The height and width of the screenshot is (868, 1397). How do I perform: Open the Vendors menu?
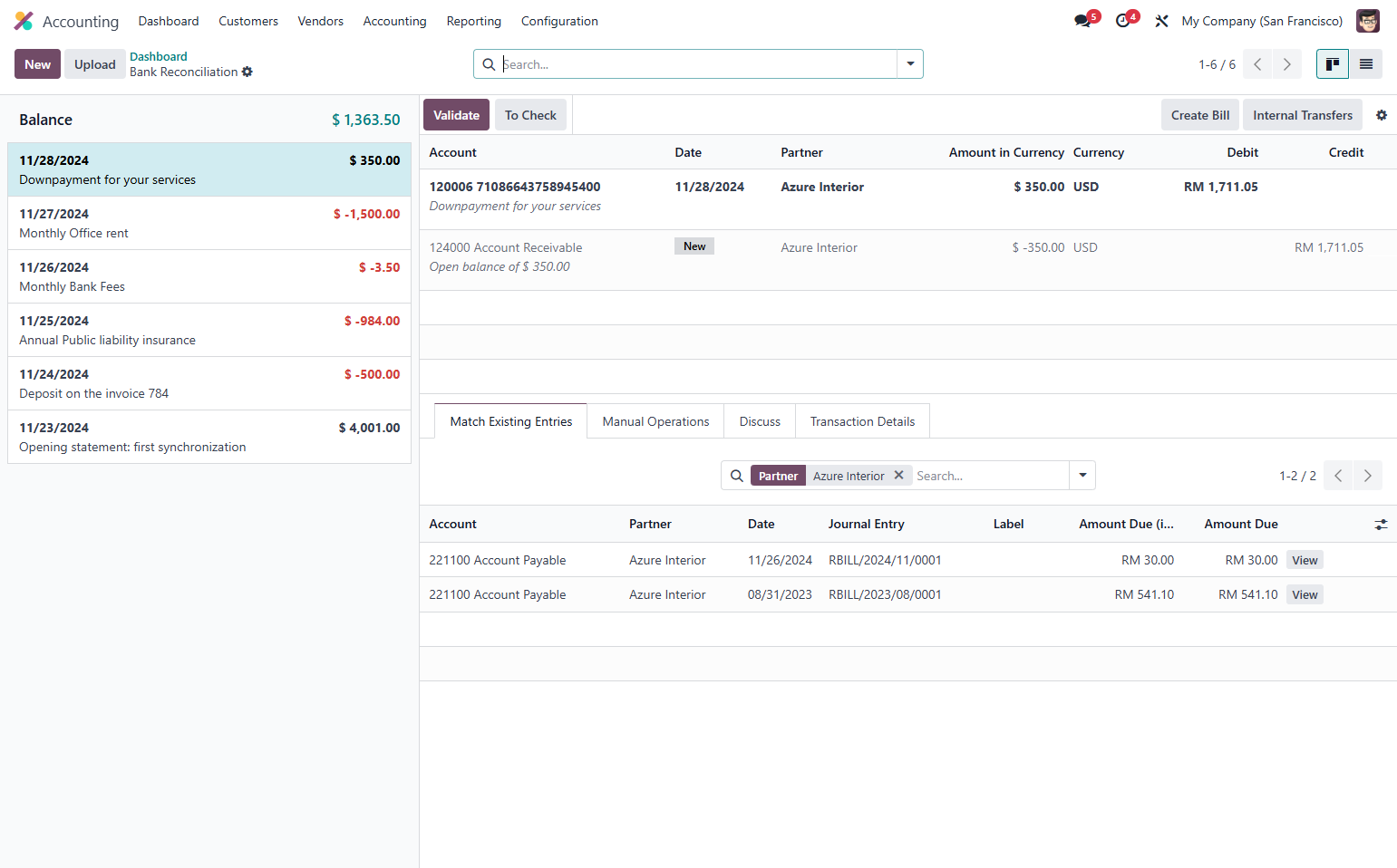(x=320, y=21)
